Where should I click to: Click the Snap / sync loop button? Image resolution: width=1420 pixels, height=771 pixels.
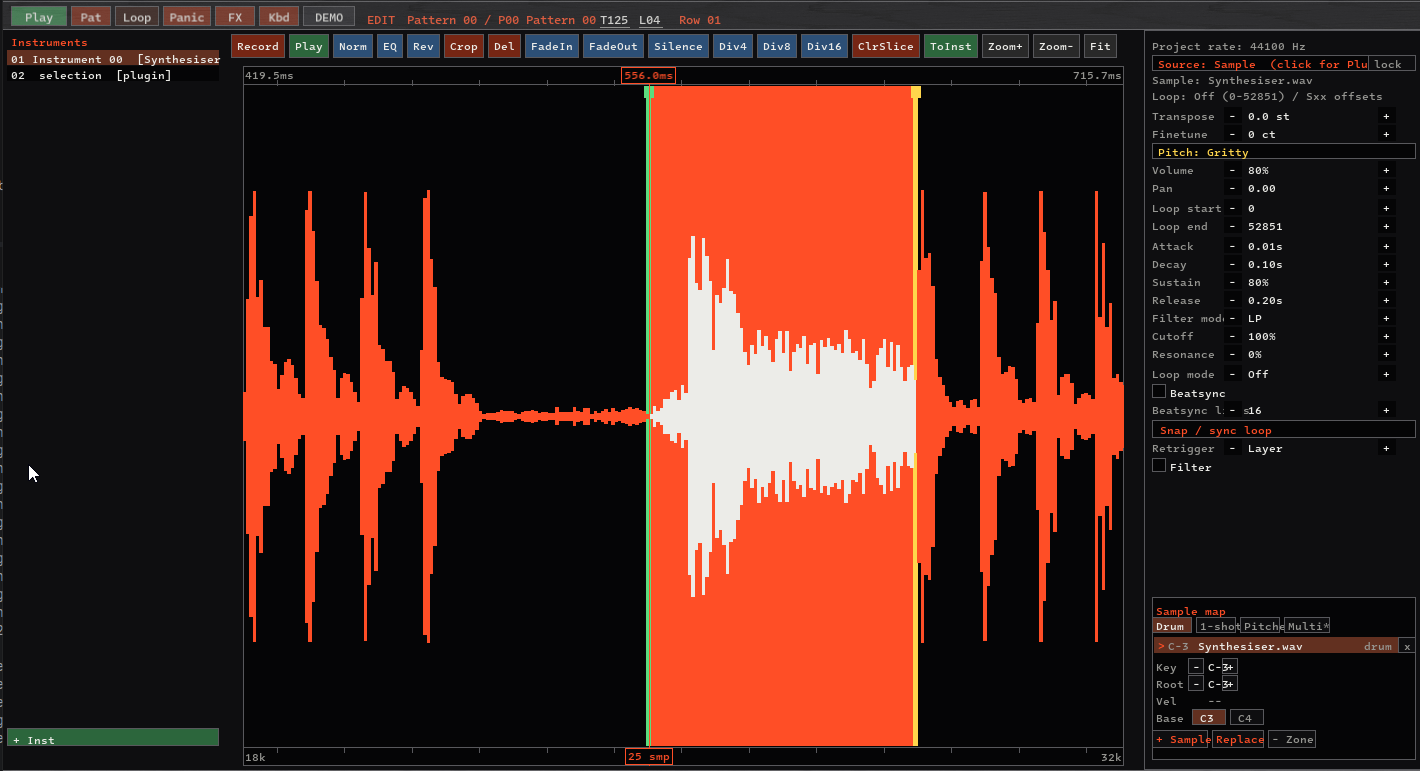(x=1284, y=430)
